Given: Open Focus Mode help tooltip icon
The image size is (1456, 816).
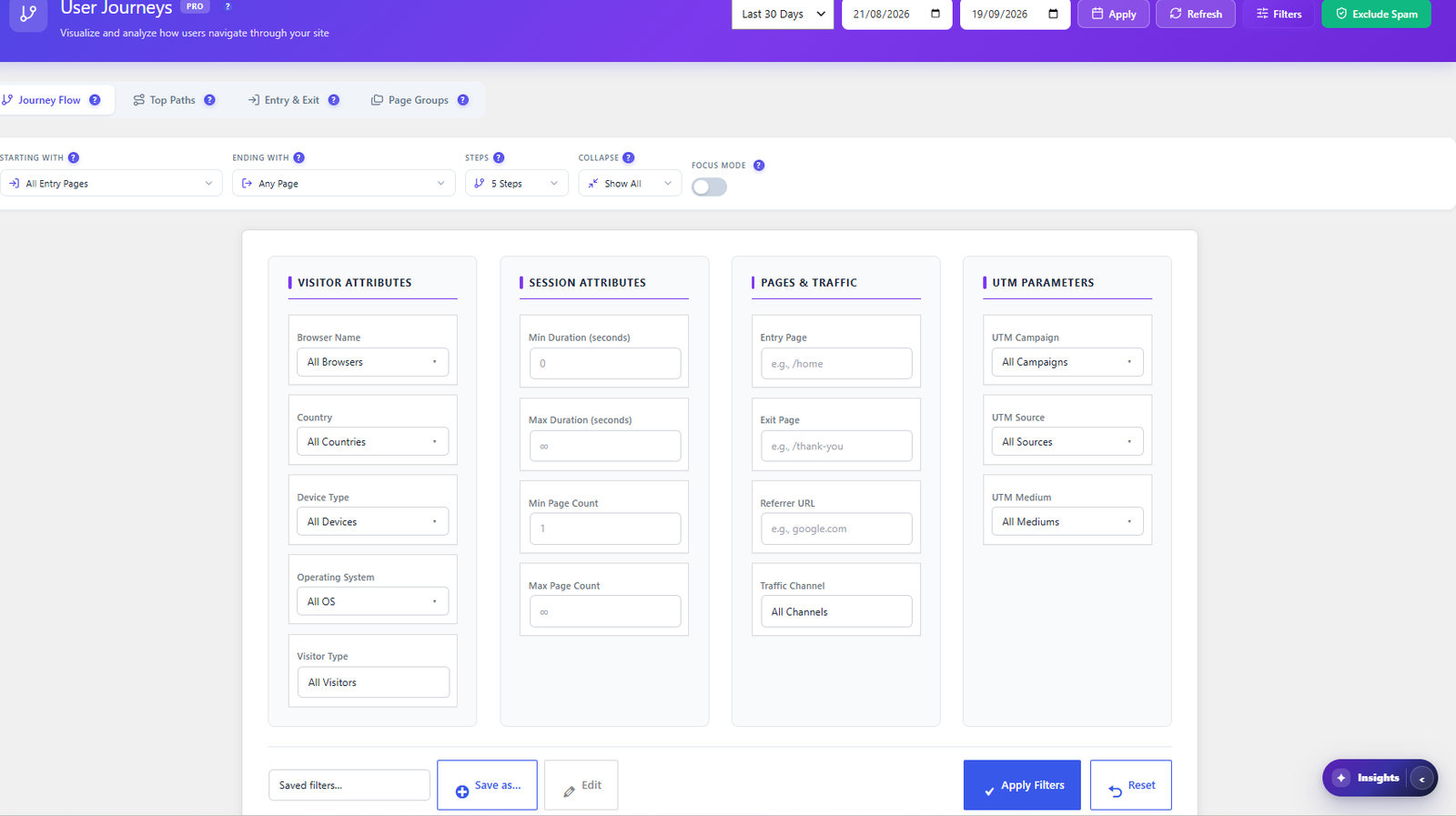Looking at the screenshot, I should click(x=759, y=166).
